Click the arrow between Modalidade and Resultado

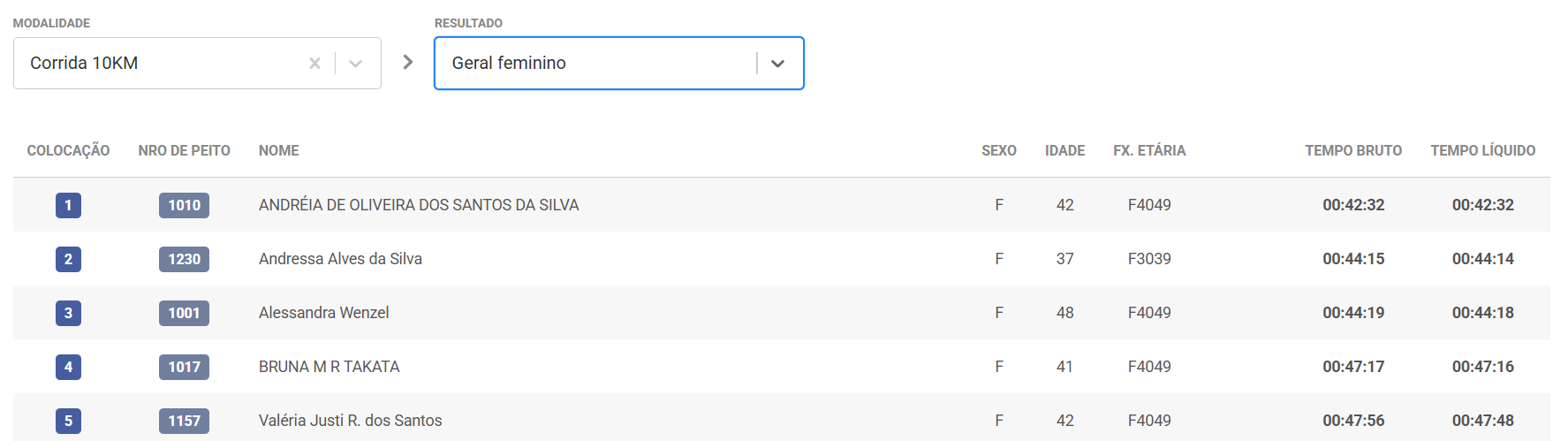[x=407, y=62]
